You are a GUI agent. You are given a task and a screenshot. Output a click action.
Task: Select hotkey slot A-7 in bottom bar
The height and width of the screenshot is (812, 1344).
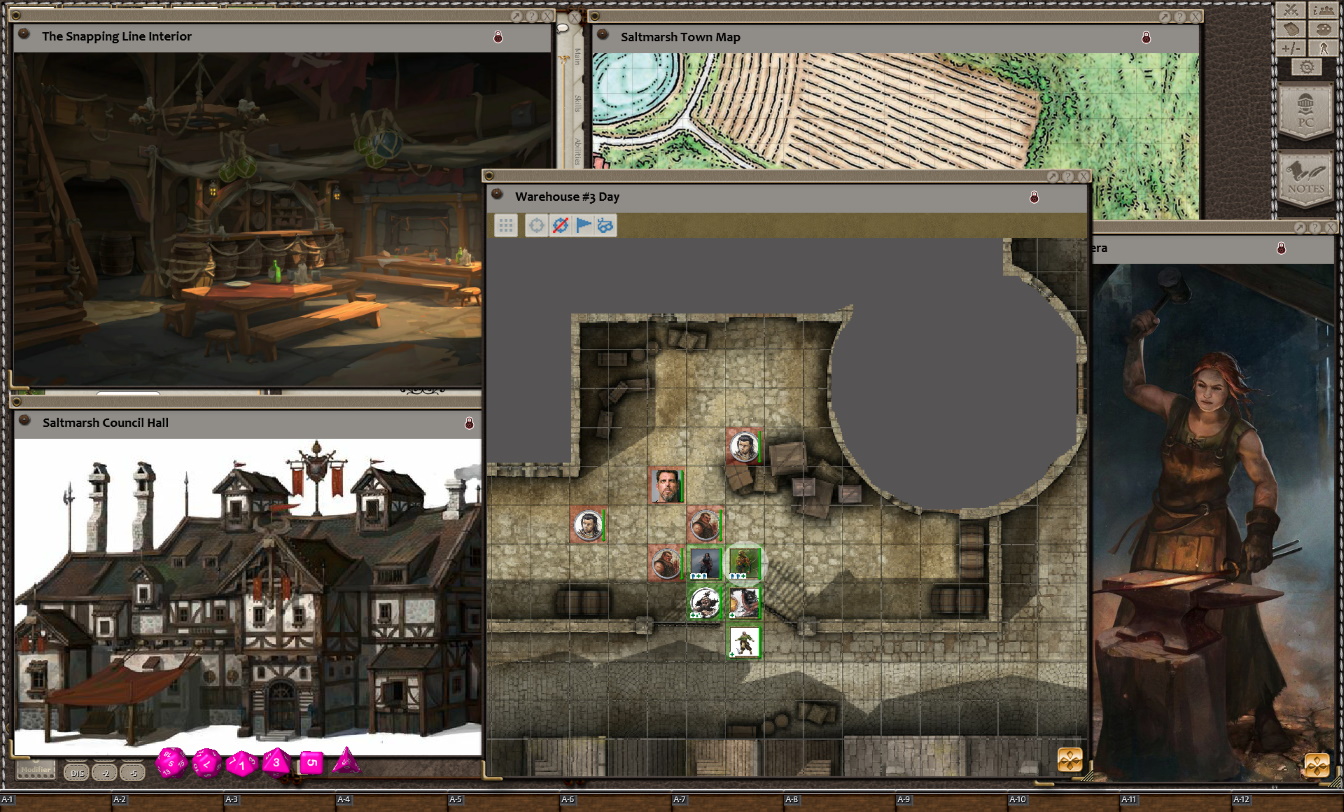click(679, 800)
